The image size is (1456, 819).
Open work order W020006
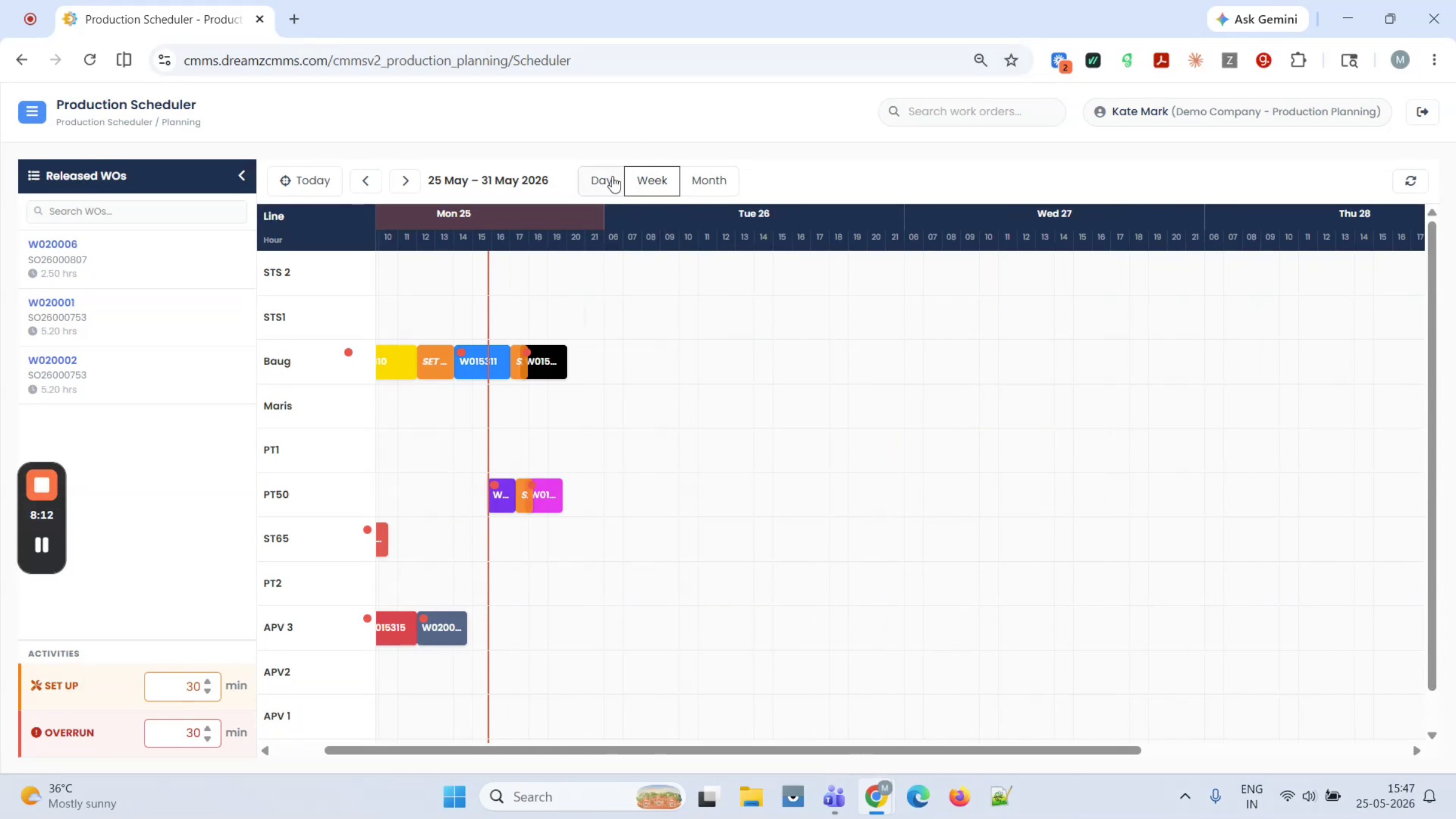click(53, 244)
